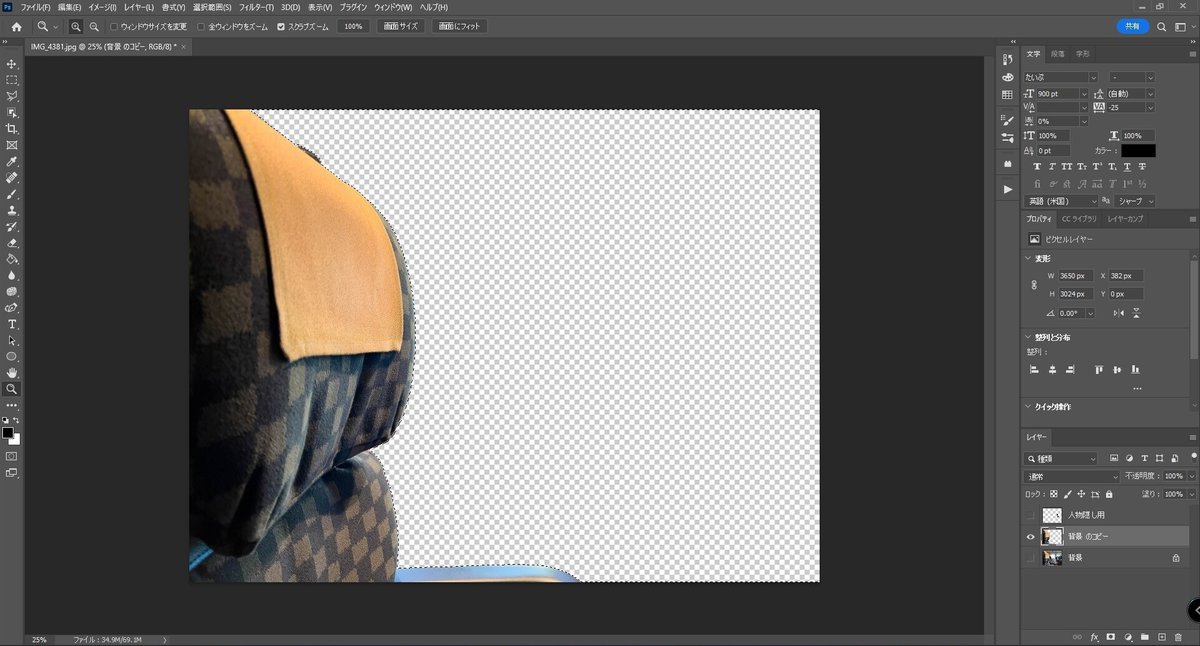Screen dimensions: 1200x646
Task: Select the Brush tool
Action: pos(12,194)
